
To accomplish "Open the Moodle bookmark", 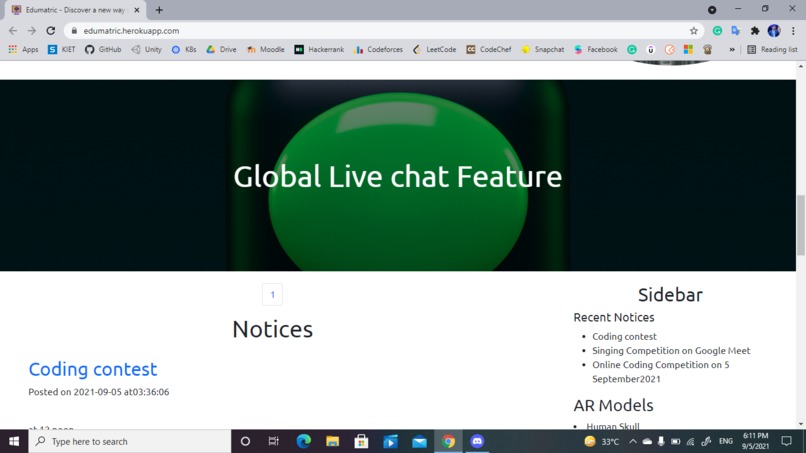I will coord(265,49).
